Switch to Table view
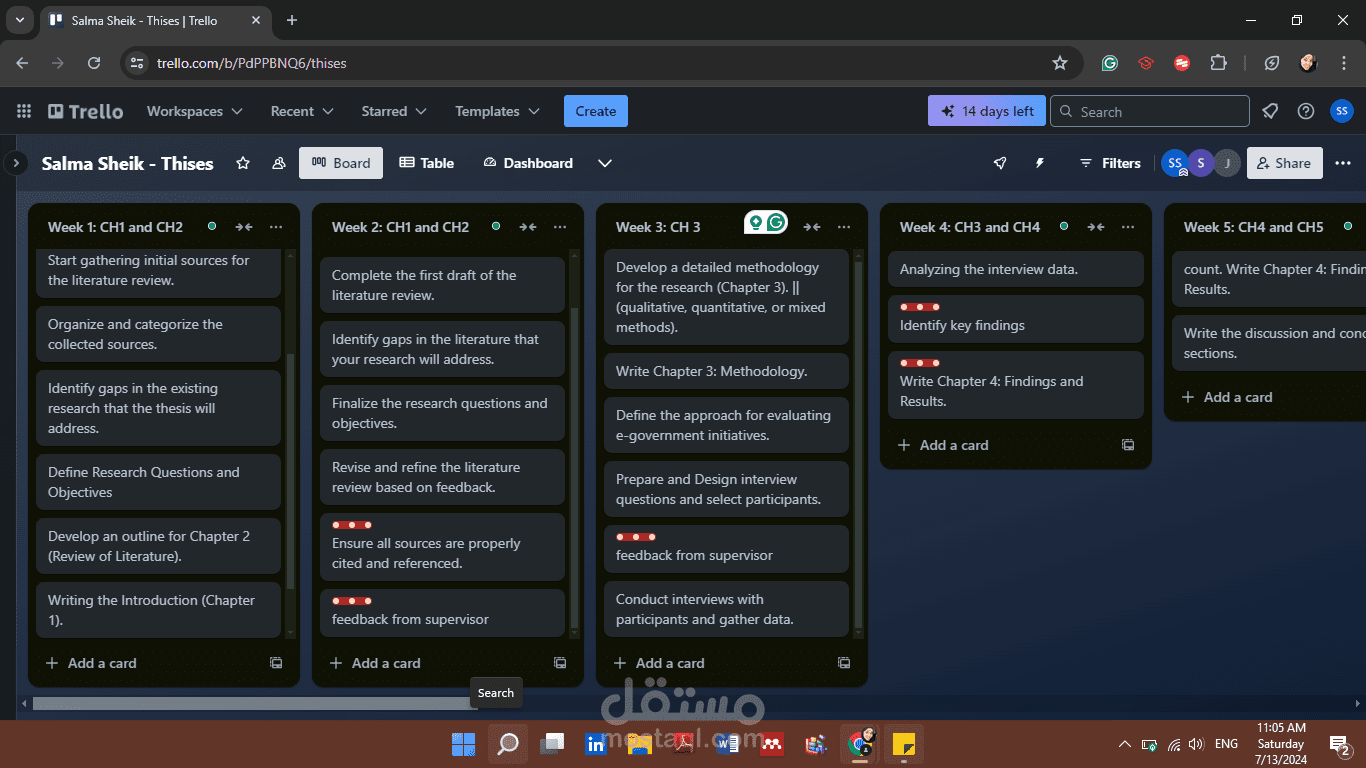 426,163
